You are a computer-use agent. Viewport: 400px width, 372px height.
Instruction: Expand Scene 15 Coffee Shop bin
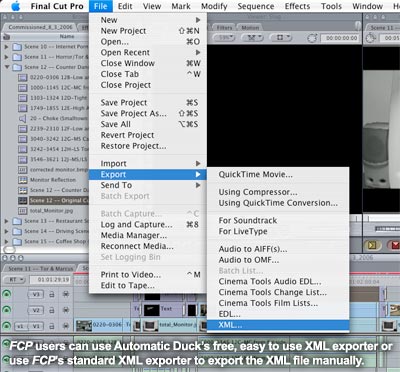[6, 241]
